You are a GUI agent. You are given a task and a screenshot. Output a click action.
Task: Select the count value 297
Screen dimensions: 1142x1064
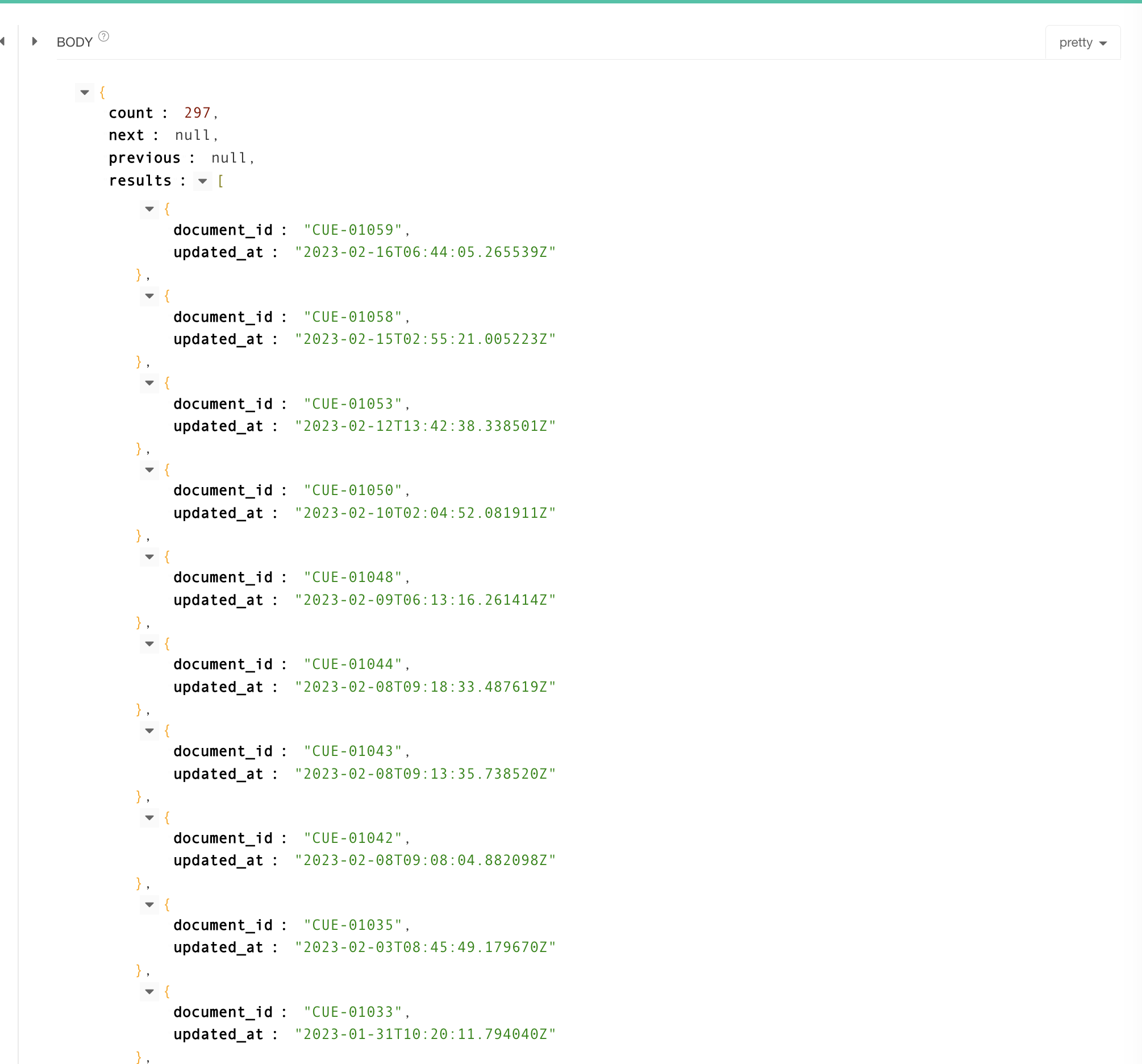click(198, 113)
